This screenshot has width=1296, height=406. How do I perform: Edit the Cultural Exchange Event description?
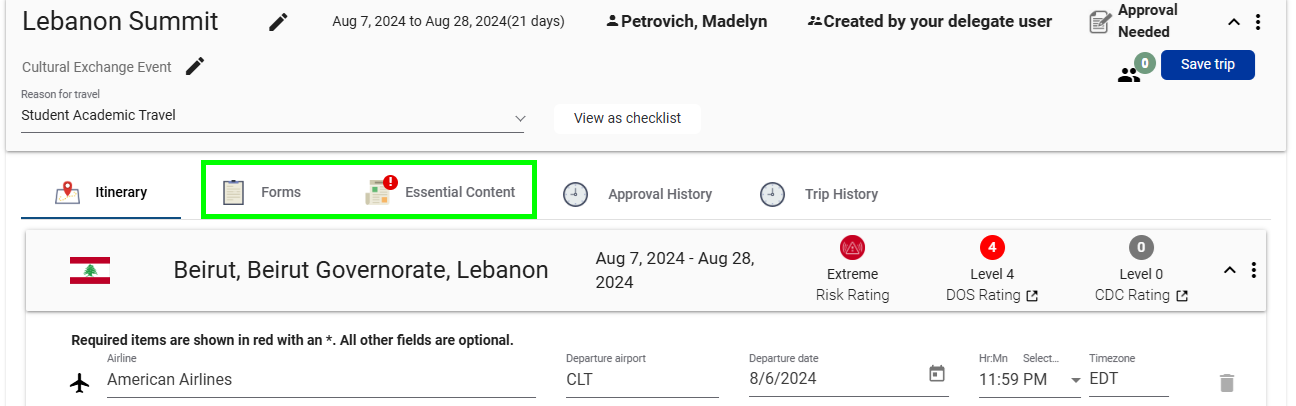(x=195, y=66)
